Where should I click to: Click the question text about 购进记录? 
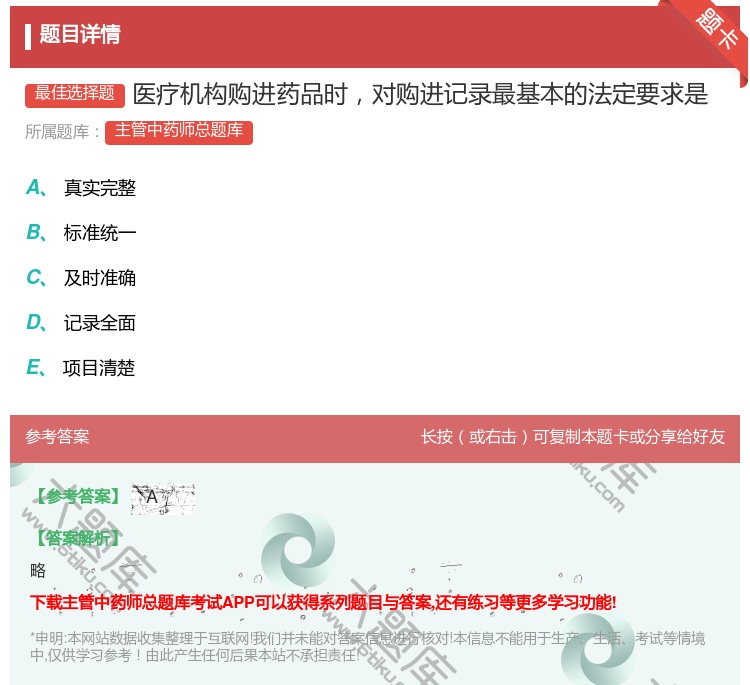click(x=420, y=94)
